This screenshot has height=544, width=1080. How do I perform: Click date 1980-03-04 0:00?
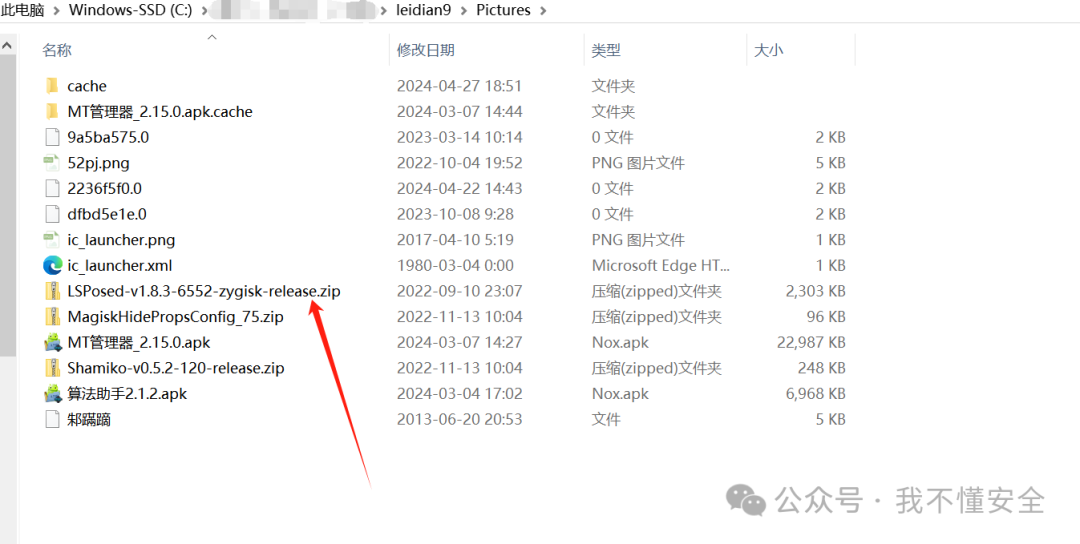tap(455, 265)
